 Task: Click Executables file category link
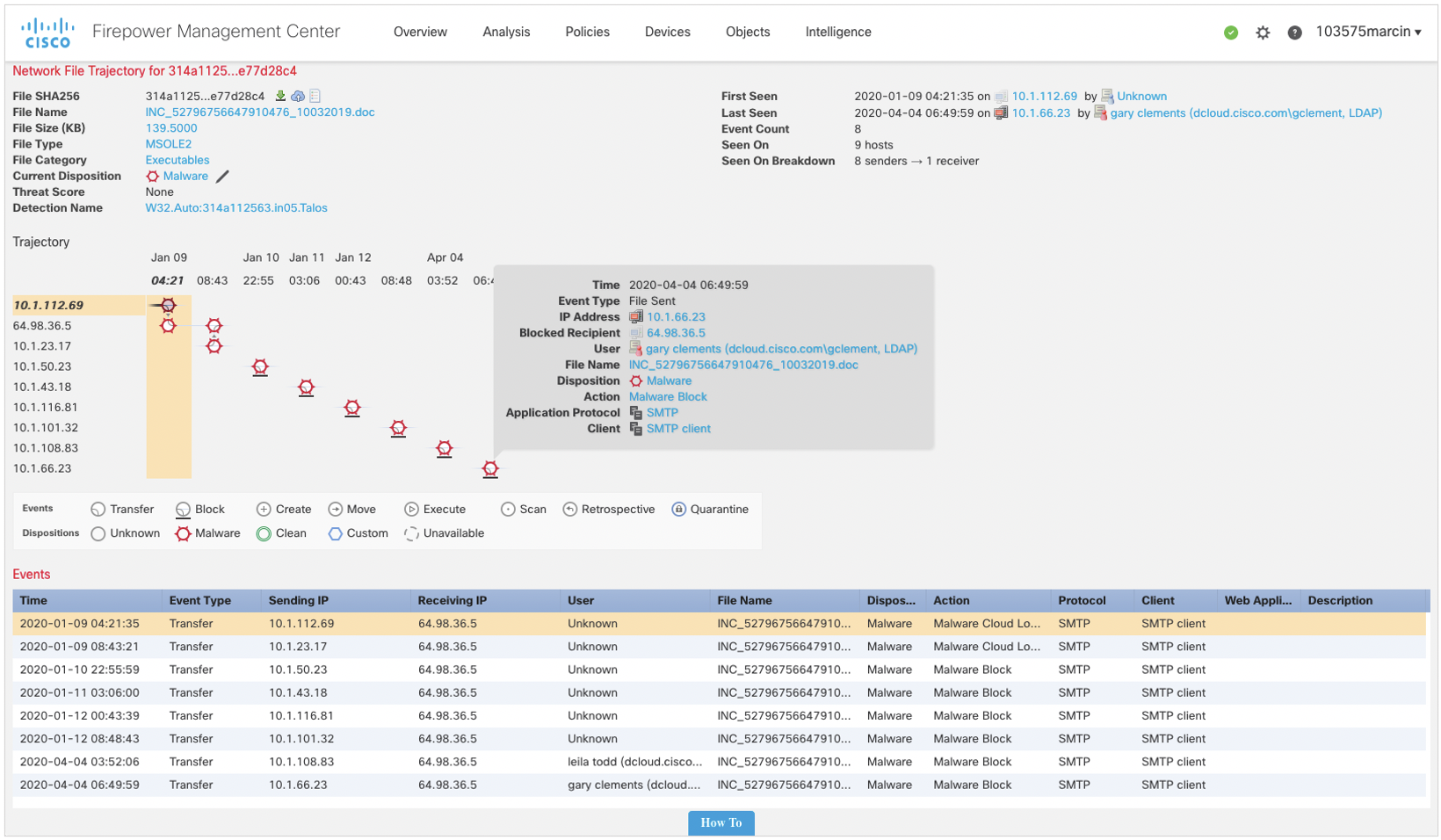177,160
